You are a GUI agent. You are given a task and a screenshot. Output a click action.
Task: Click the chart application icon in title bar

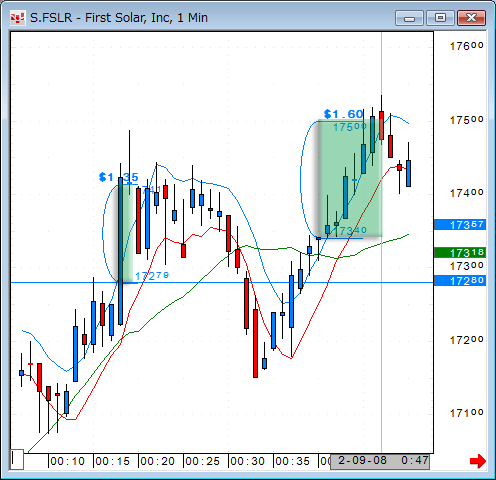click(x=17, y=18)
